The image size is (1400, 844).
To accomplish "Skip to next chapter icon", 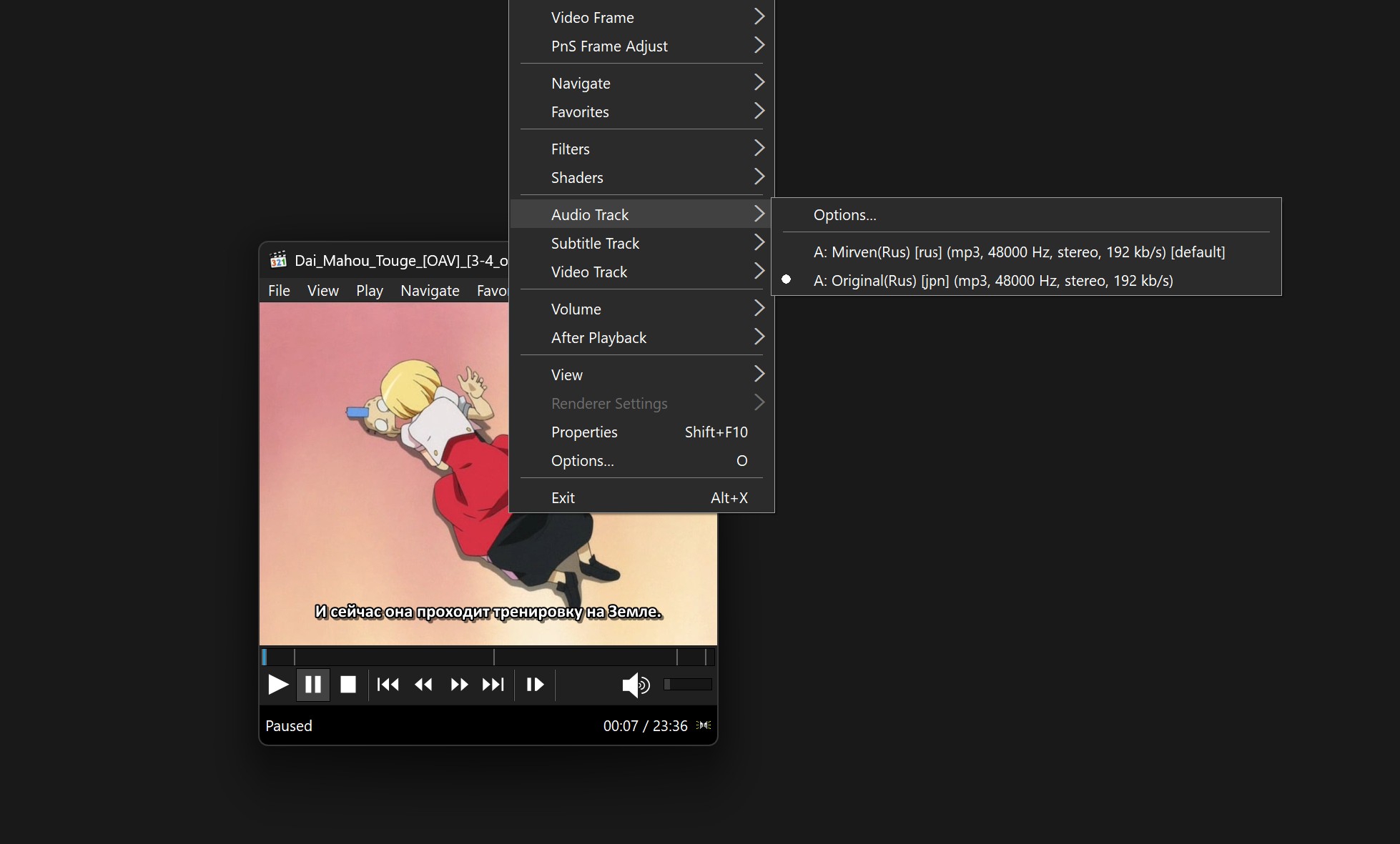I will pyautogui.click(x=493, y=685).
